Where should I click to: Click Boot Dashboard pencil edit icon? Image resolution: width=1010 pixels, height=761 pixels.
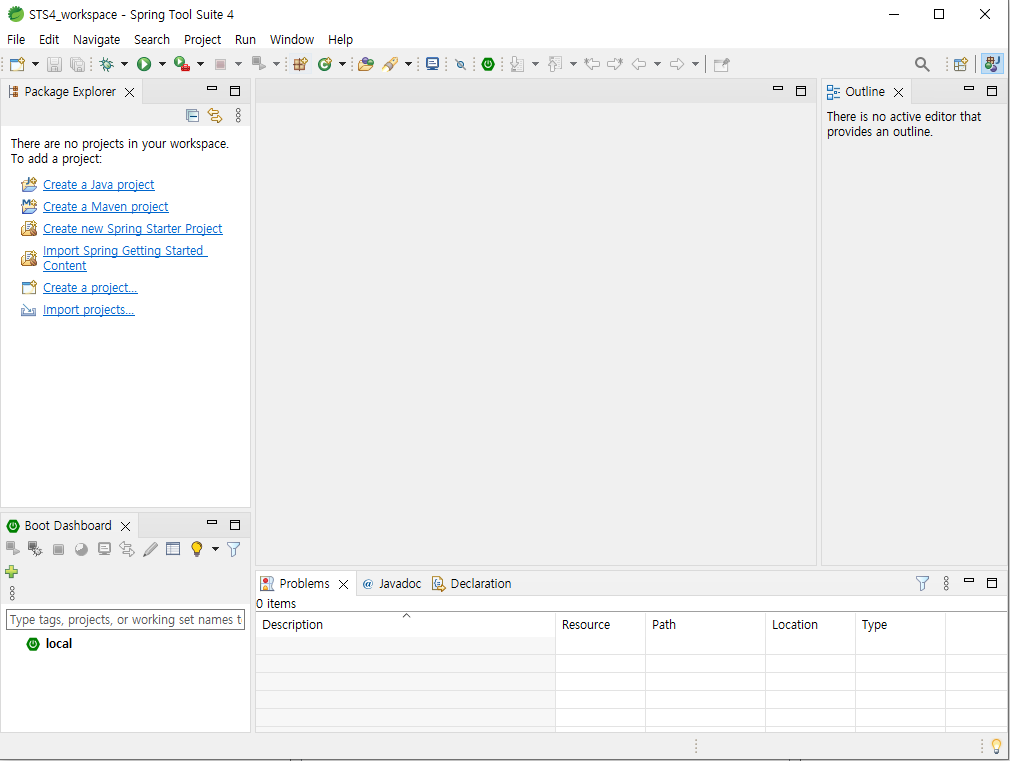[150, 549]
